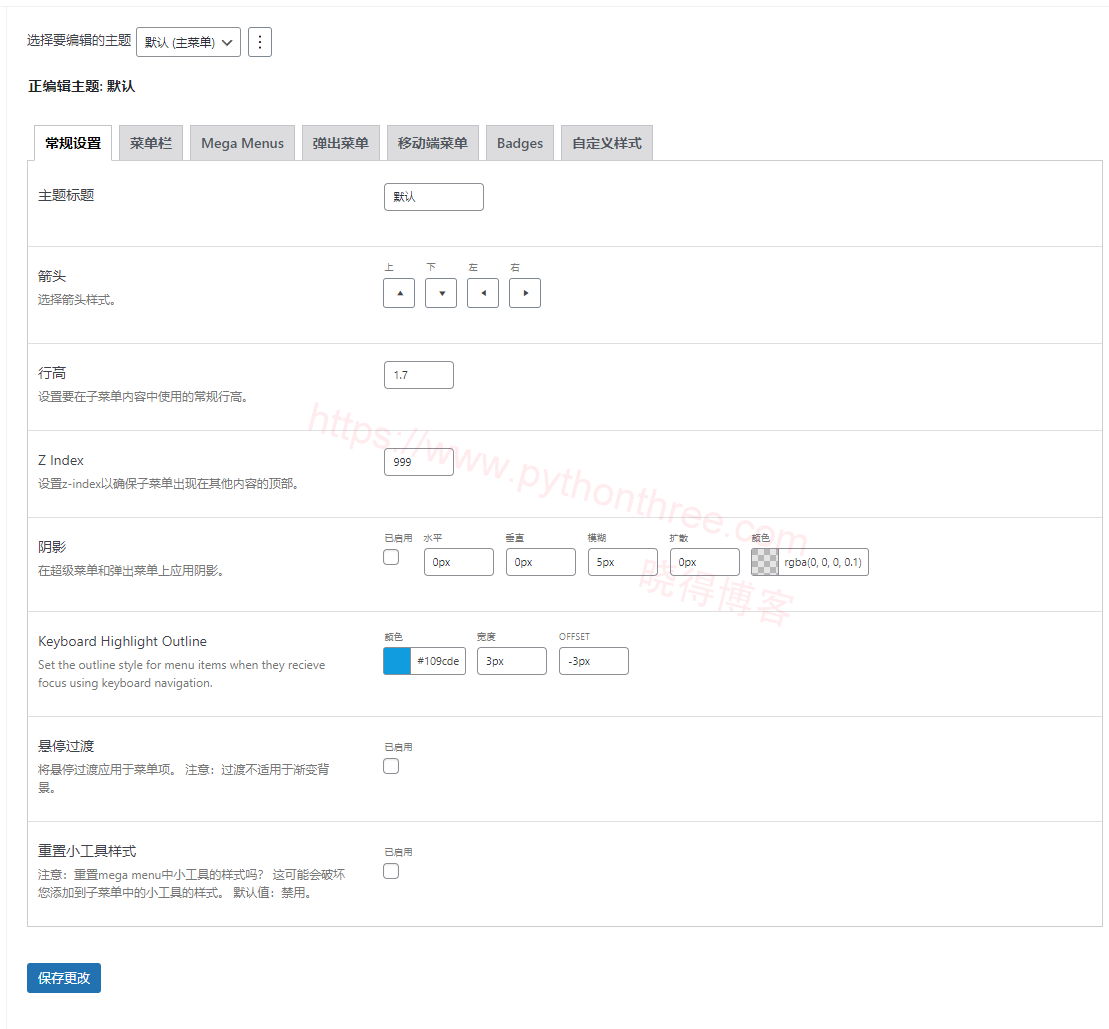Click the 主题标题 text field
This screenshot has width=1109, height=1029.
point(433,197)
